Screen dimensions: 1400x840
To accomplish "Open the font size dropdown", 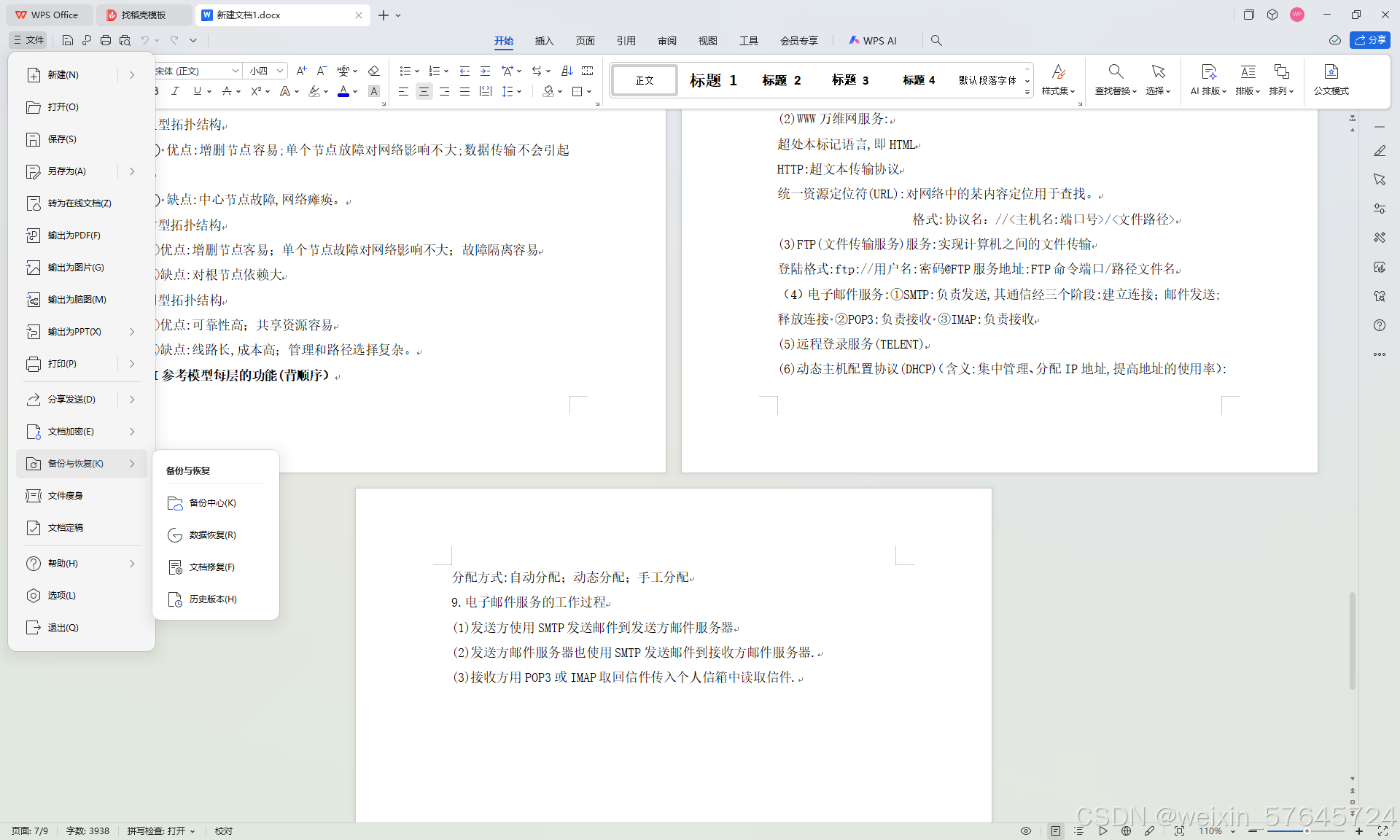I will click(280, 71).
